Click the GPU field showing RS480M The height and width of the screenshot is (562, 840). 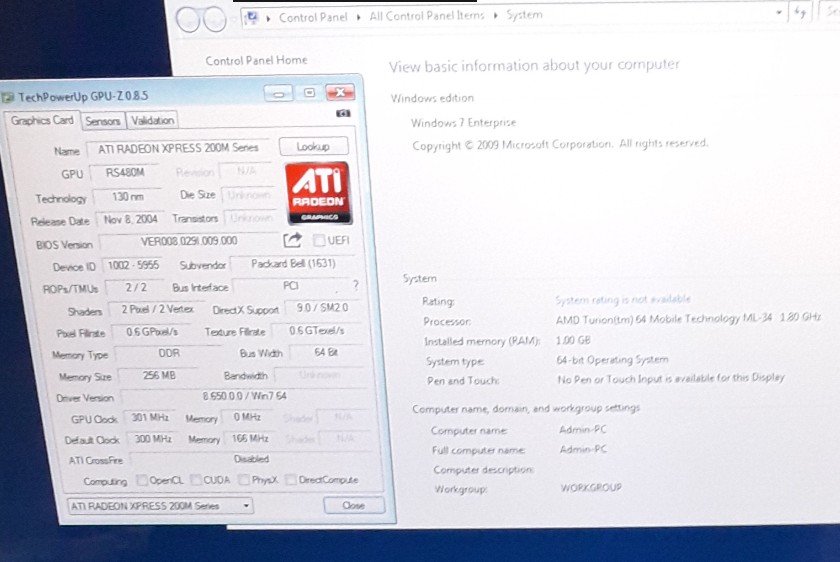coord(125,173)
